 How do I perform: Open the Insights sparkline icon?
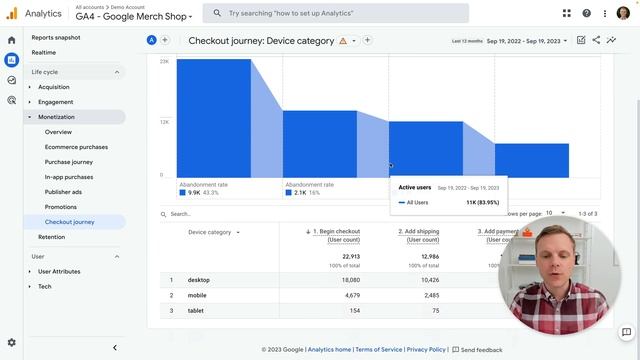point(611,40)
